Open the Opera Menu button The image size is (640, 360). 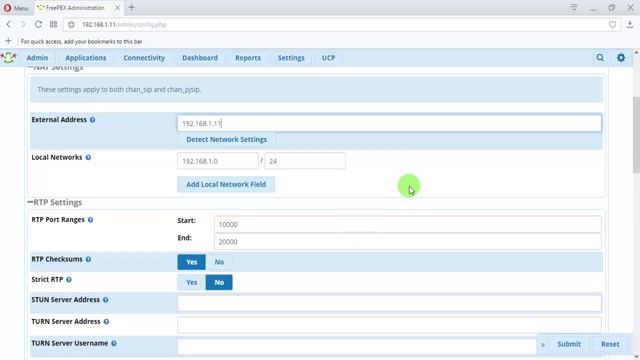(16, 8)
